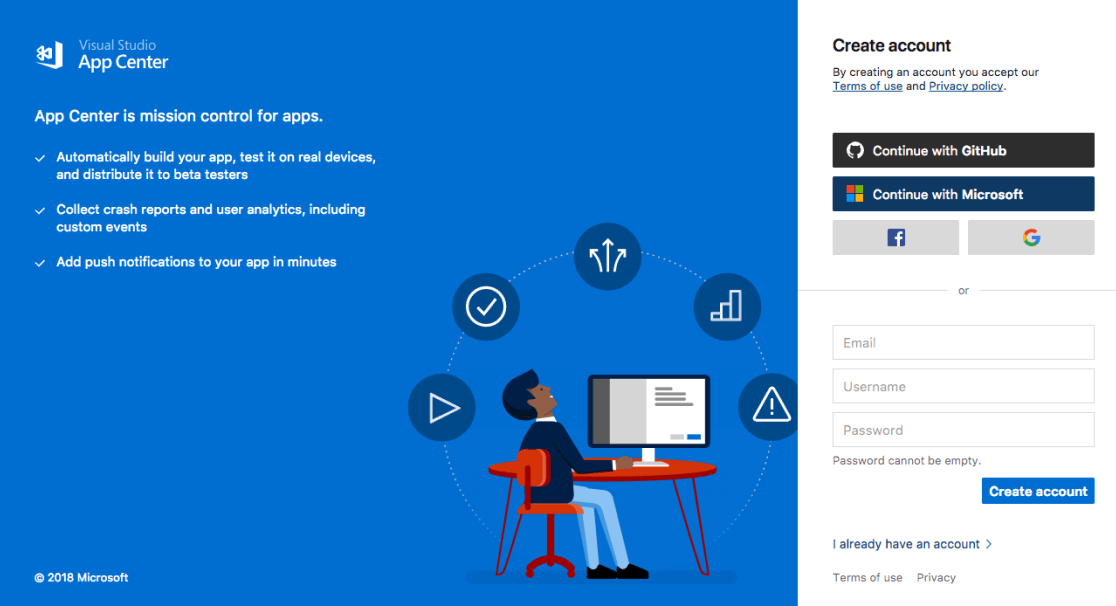Image resolution: width=1116 pixels, height=606 pixels.
Task: Click the Visual Studio App Center logo
Action: pyautogui.click(x=100, y=55)
